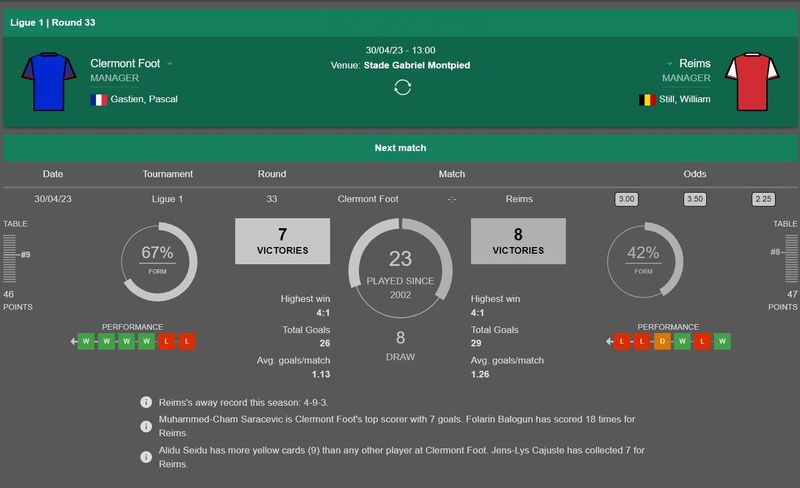Click the 7 Victories box for Clermont
Viewport: 800px width, 488px height.
click(x=282, y=241)
